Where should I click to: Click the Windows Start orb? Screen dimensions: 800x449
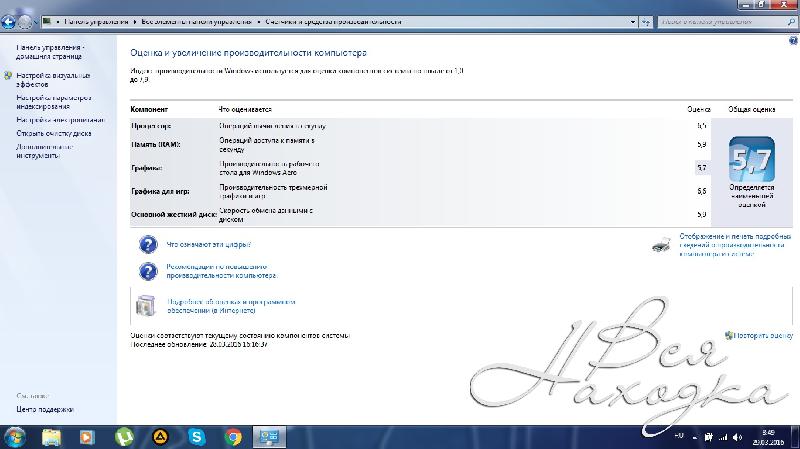(x=15, y=436)
